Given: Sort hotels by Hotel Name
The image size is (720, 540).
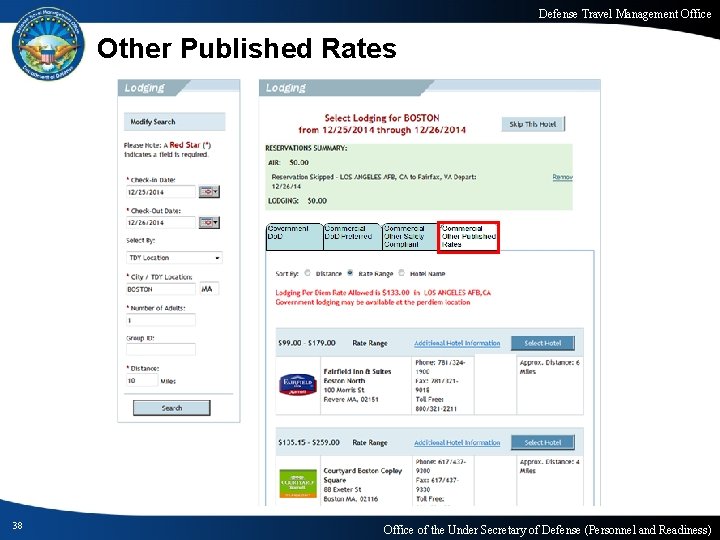Looking at the screenshot, I should (401, 273).
